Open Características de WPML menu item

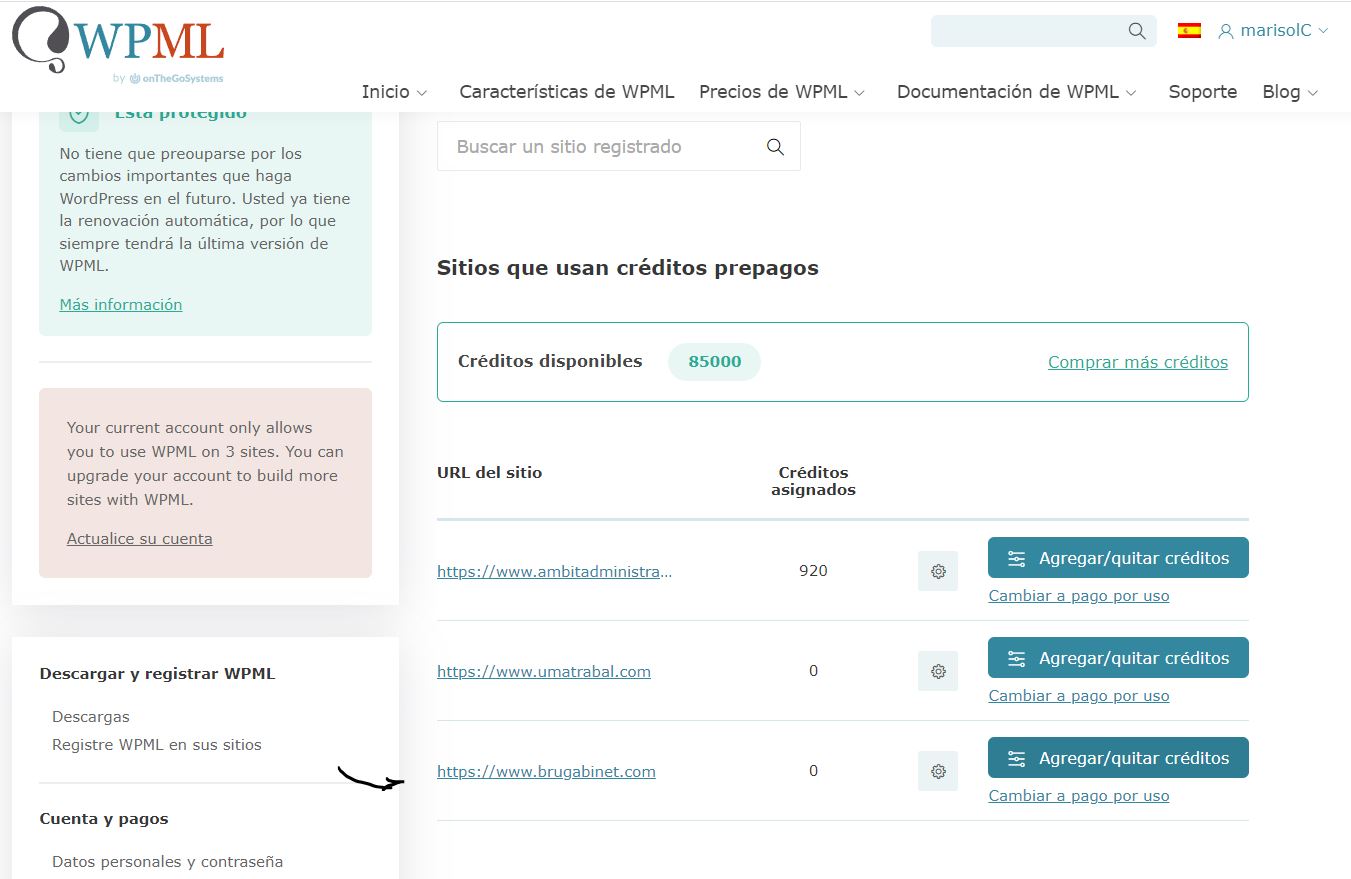click(567, 92)
